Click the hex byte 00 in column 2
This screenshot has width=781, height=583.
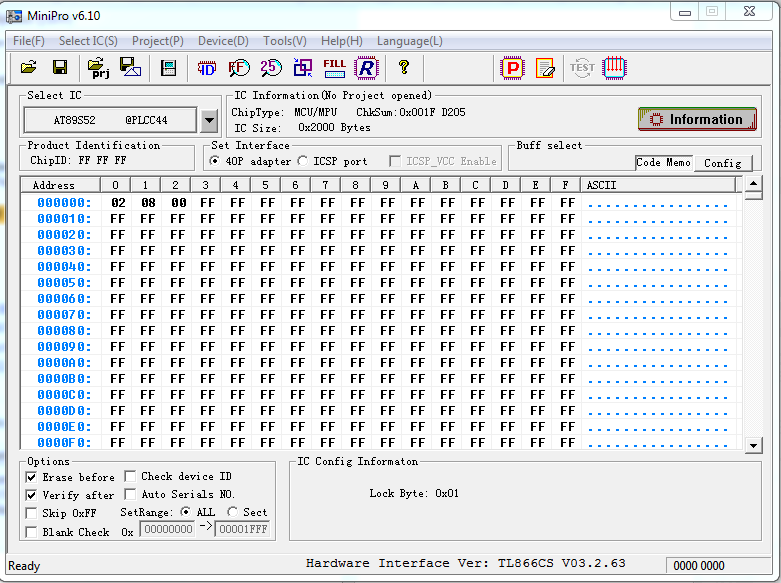point(178,203)
